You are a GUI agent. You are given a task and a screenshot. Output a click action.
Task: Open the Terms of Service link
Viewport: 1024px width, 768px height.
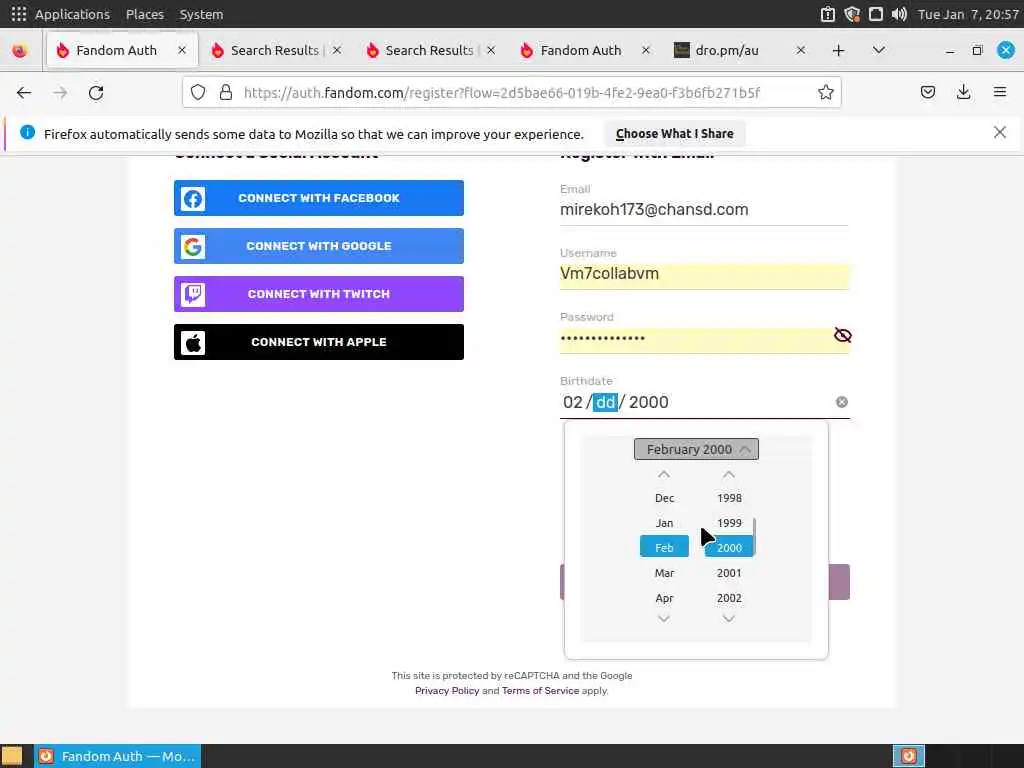coord(540,690)
